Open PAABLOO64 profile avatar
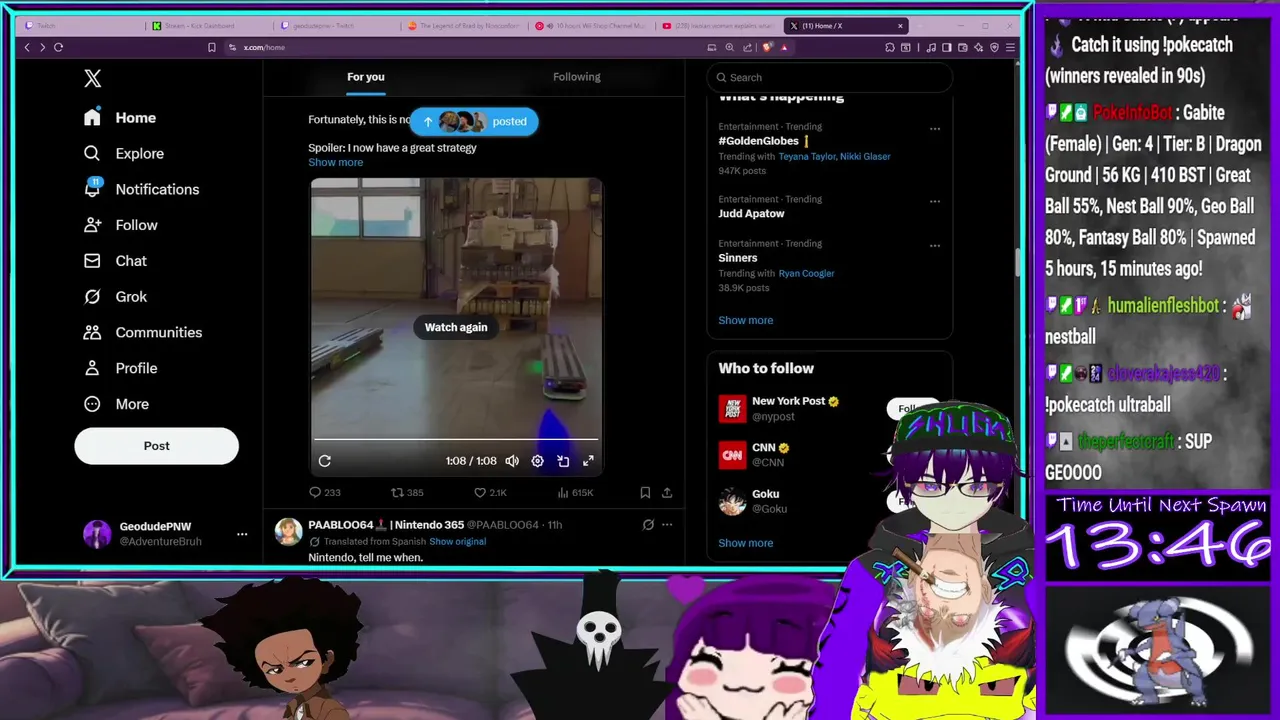Viewport: 1280px width, 720px height. point(289,531)
